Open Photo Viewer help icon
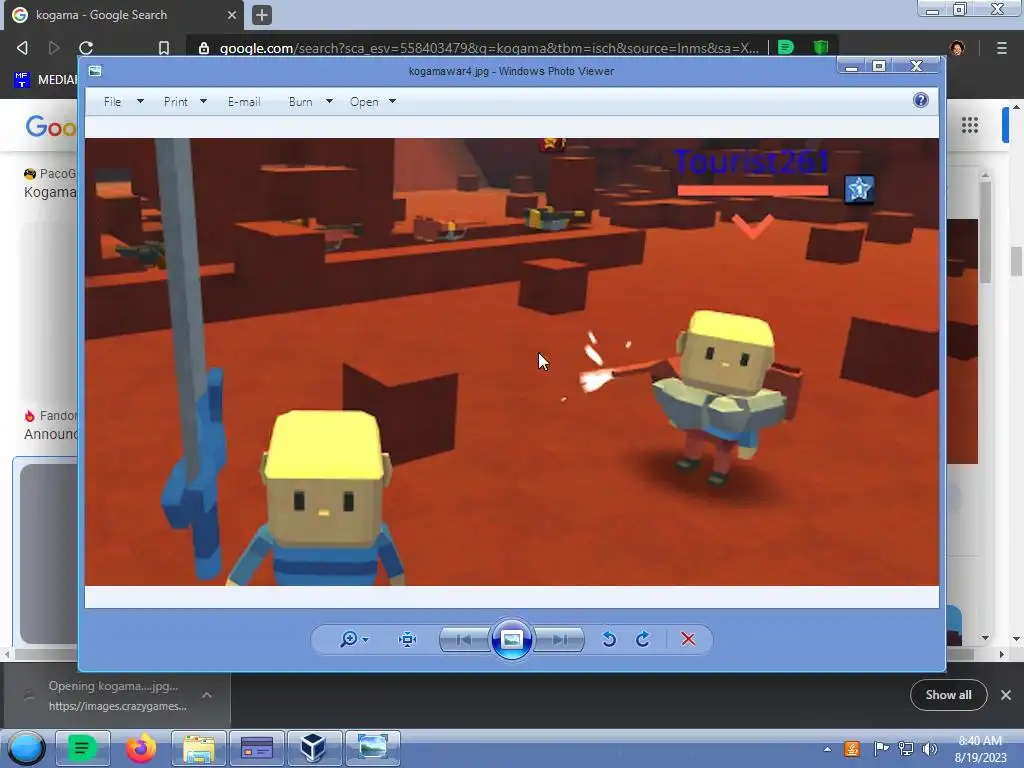 [x=920, y=100]
